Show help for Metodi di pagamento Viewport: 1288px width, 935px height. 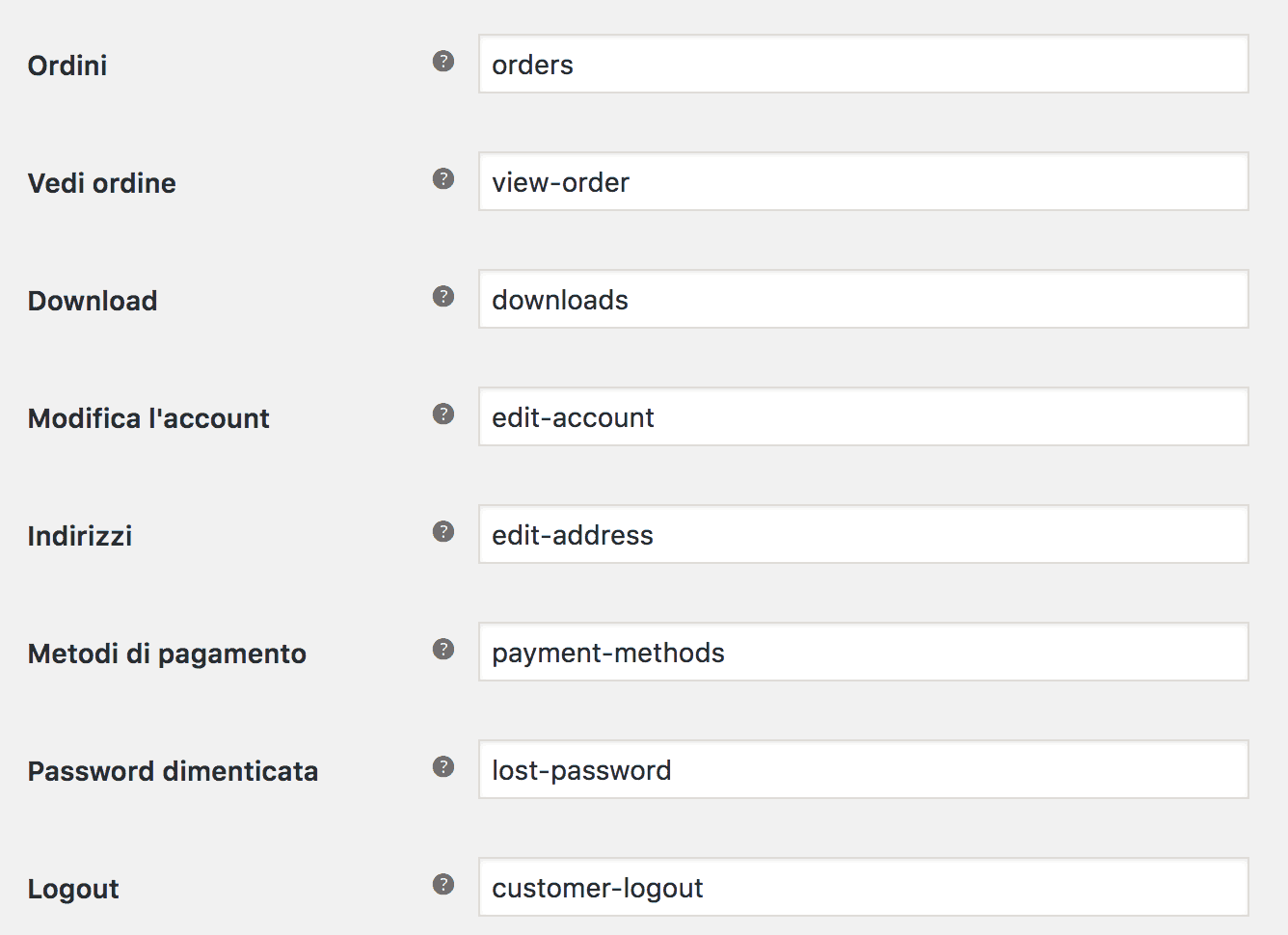coord(443,650)
